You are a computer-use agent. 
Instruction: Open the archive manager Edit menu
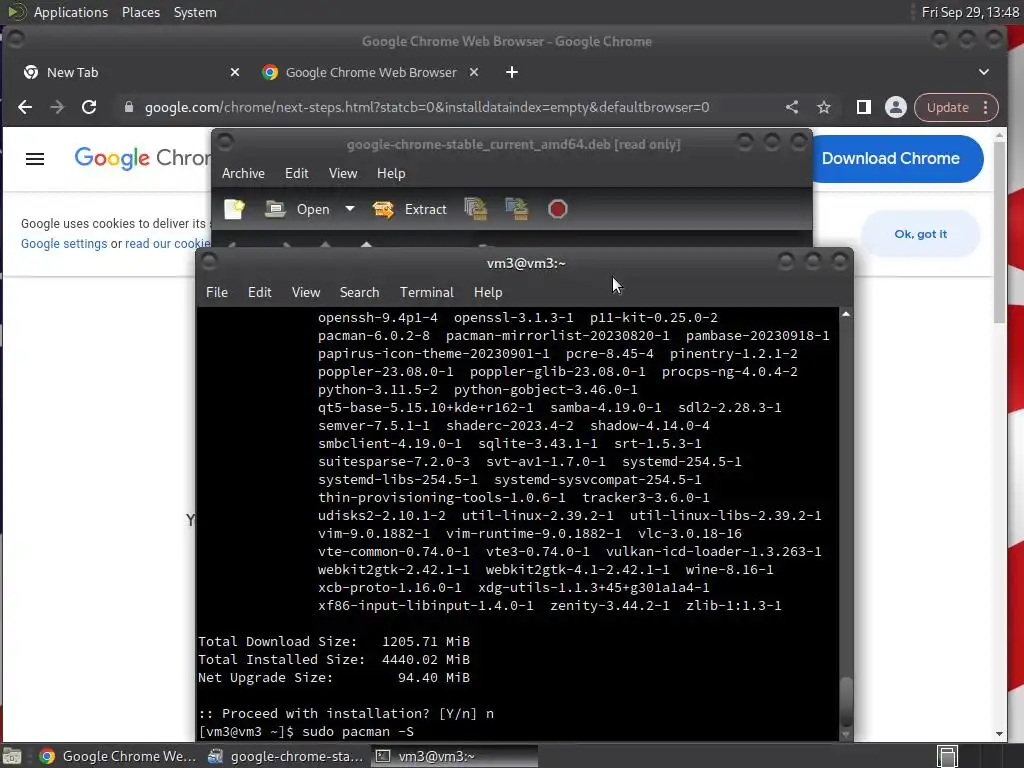pos(296,173)
